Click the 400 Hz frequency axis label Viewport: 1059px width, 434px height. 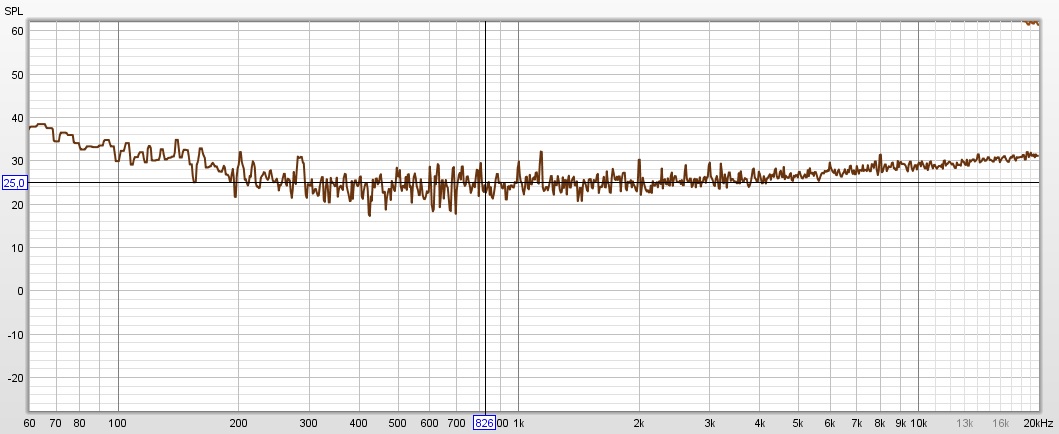pos(359,423)
